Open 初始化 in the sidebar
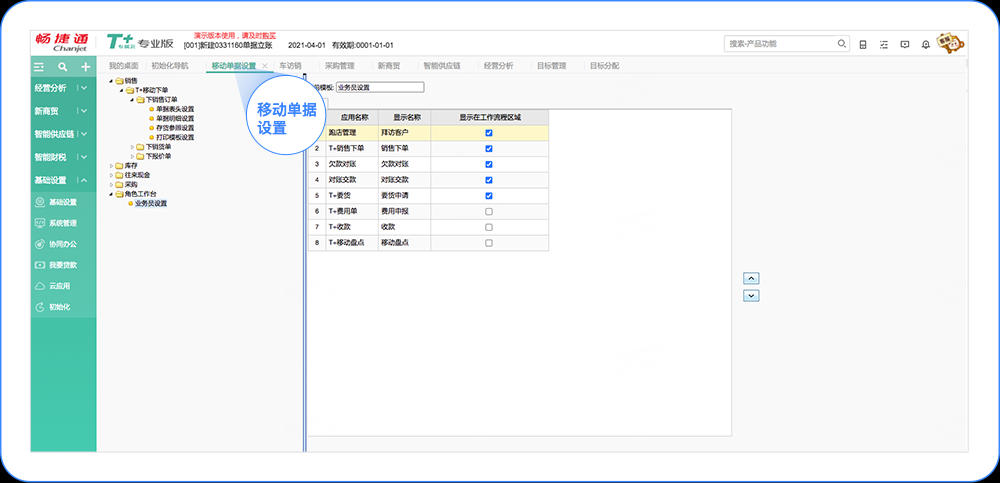 click(53, 307)
